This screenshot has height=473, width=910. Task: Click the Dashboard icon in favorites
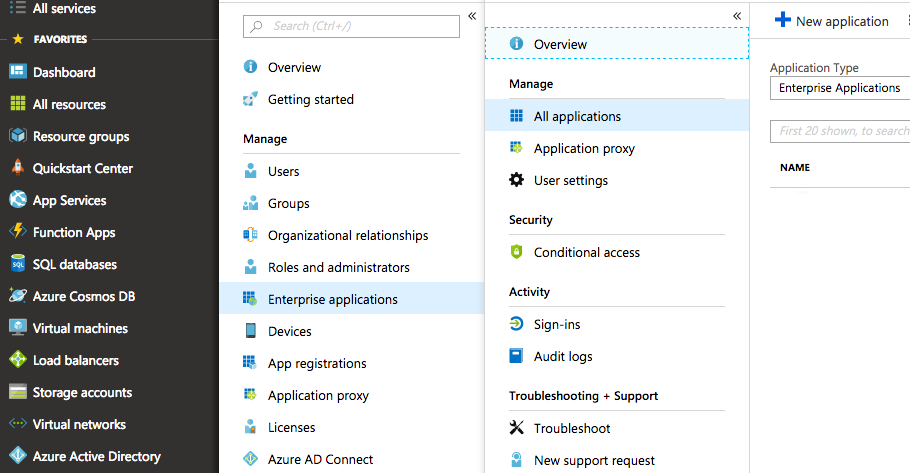(x=17, y=72)
